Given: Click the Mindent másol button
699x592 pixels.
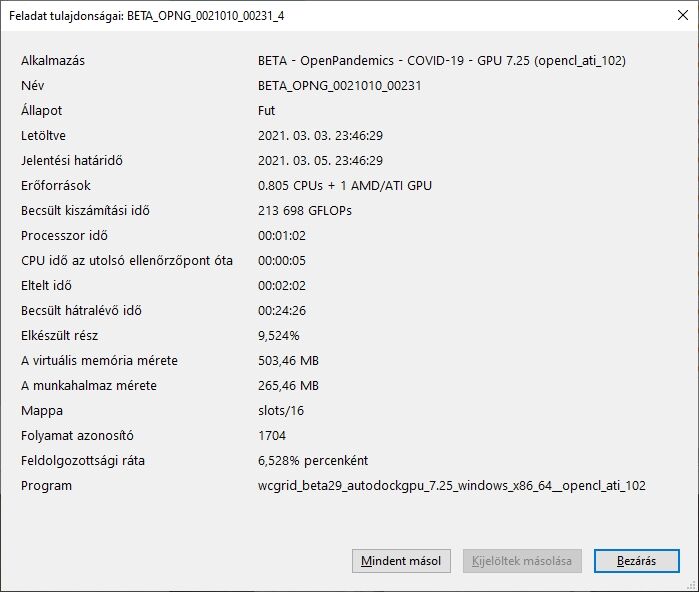Looking at the screenshot, I should (x=401, y=561).
